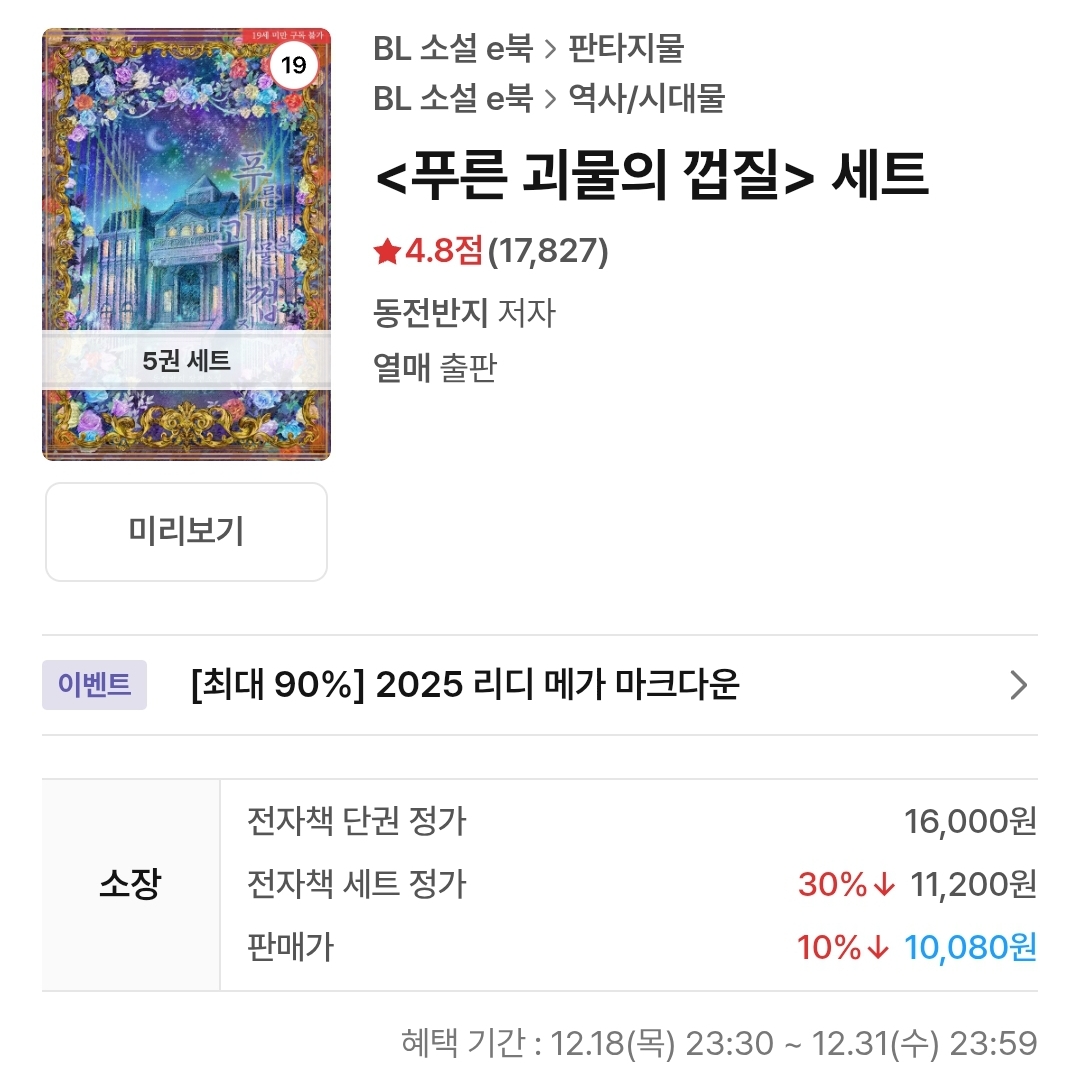
Task: View the 17,827 ratings count
Action: 548,251
